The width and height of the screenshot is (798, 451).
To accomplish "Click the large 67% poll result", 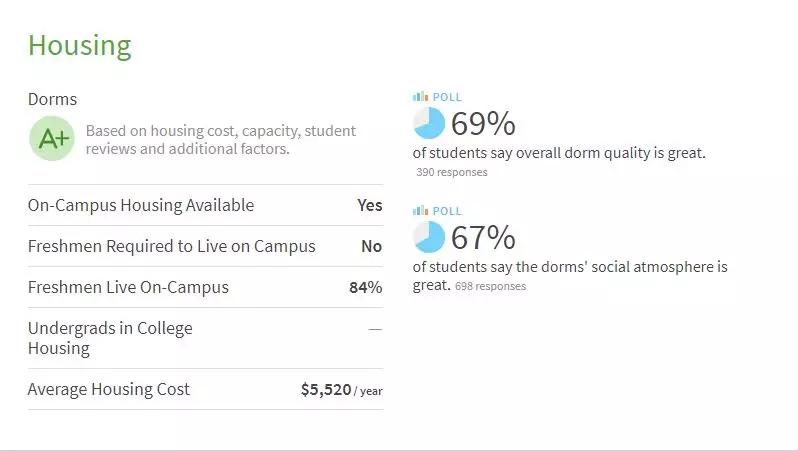I will tap(483, 238).
